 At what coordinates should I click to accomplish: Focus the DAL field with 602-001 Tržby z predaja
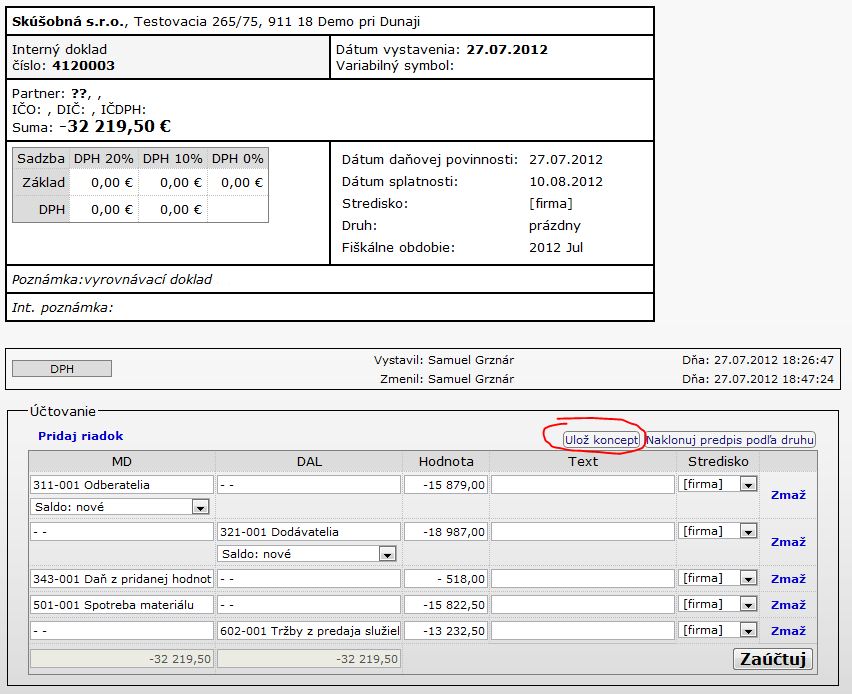coord(309,631)
